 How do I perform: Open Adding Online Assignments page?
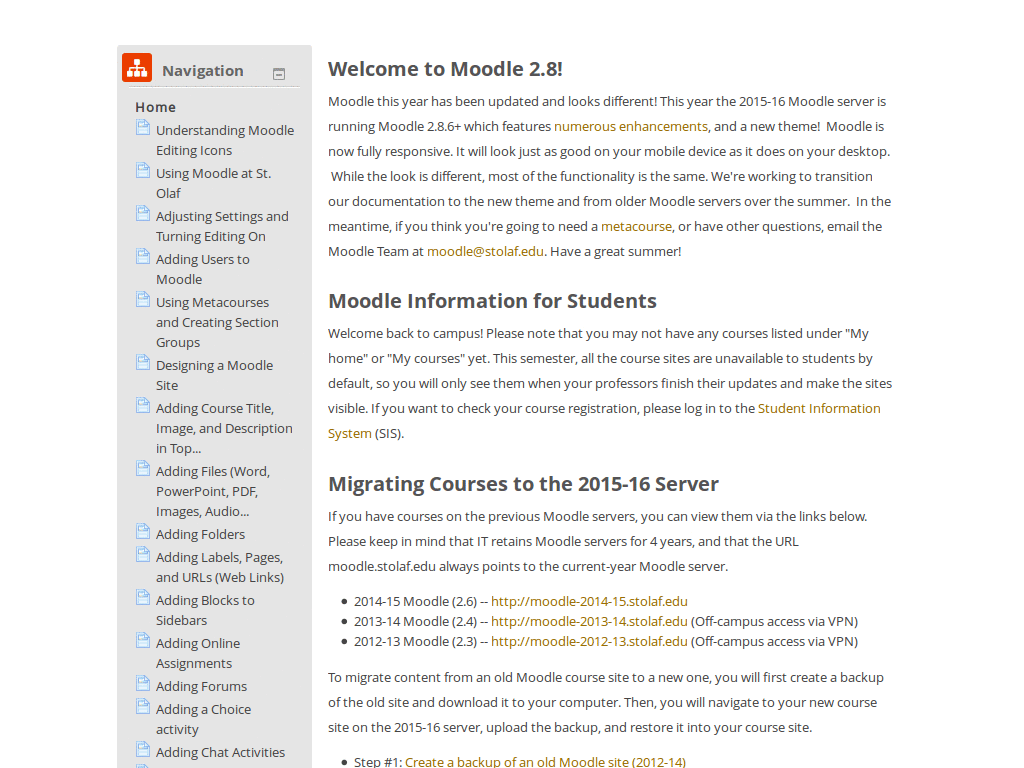click(198, 654)
